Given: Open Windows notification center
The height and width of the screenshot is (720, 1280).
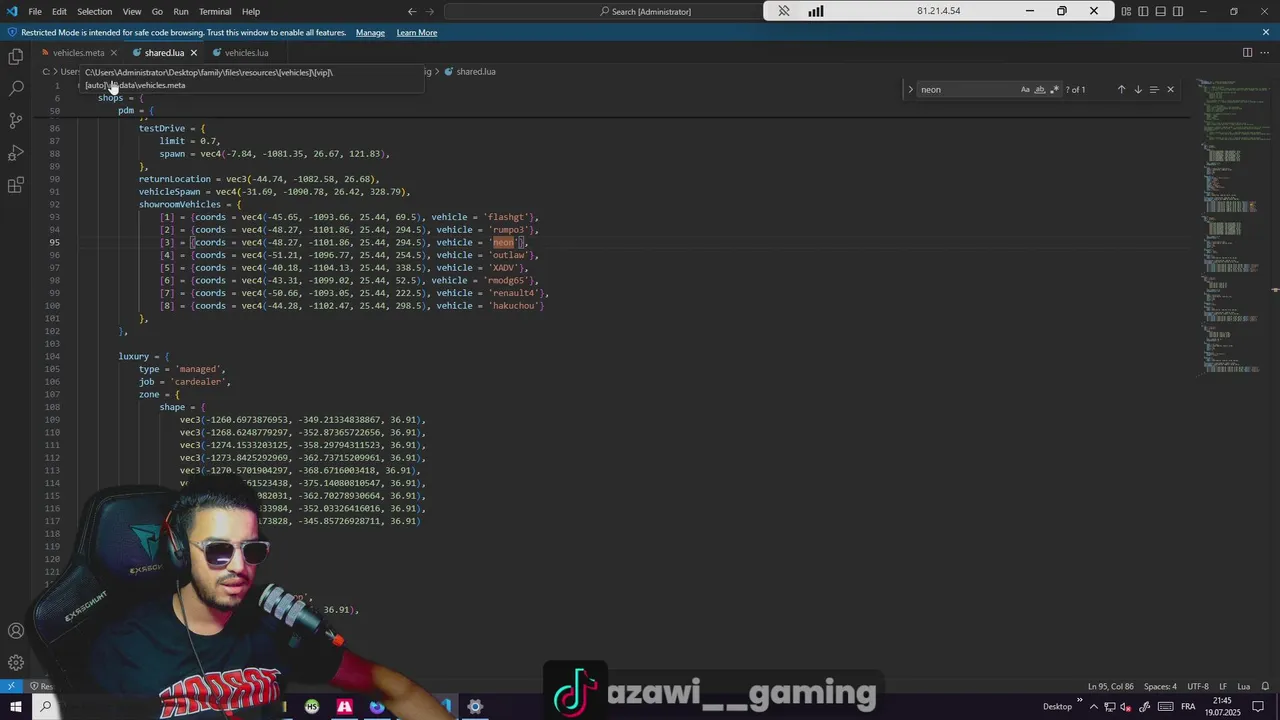Looking at the screenshot, I should 1258,707.
